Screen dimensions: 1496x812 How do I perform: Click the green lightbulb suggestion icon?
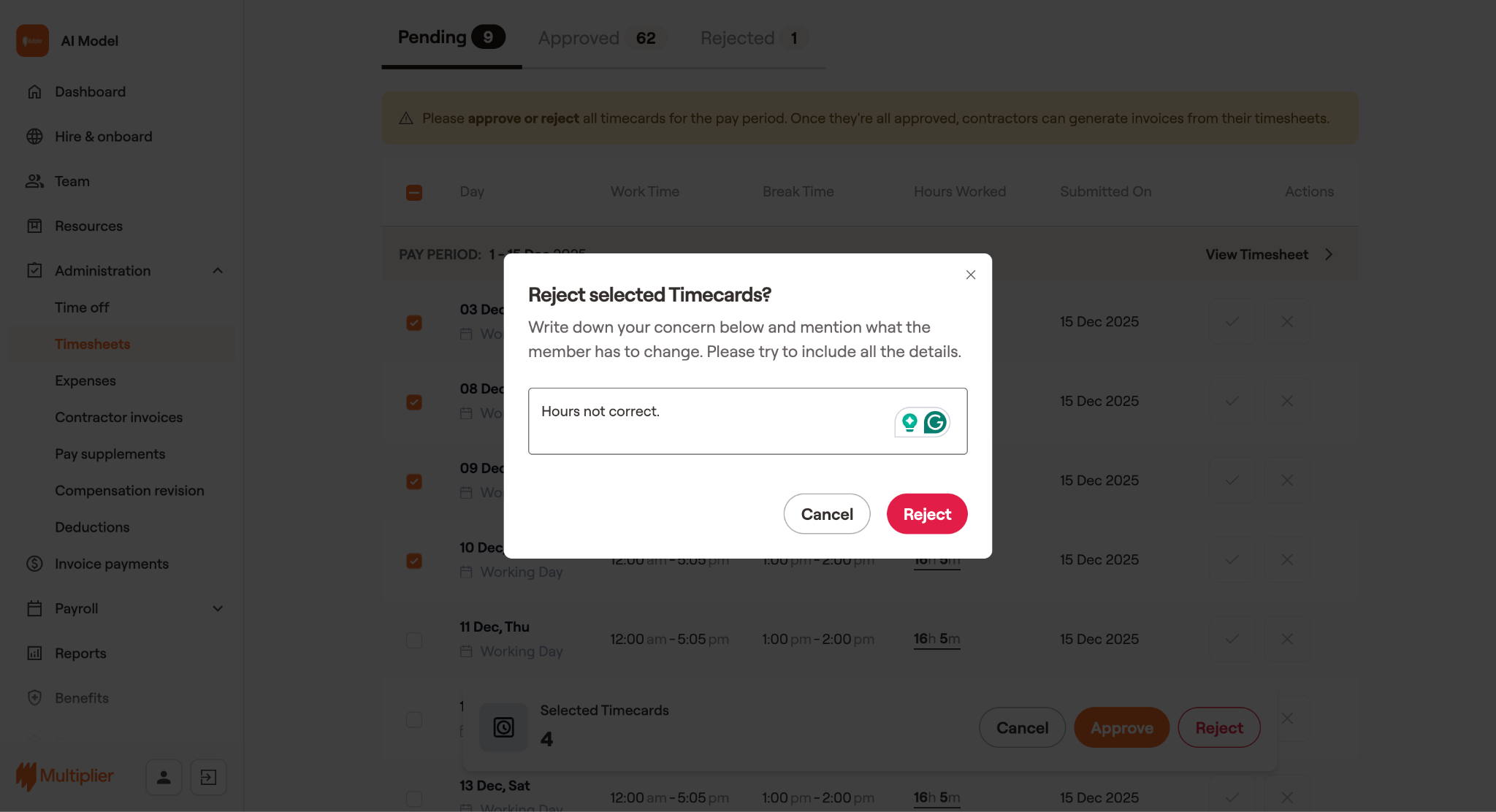[909, 422]
